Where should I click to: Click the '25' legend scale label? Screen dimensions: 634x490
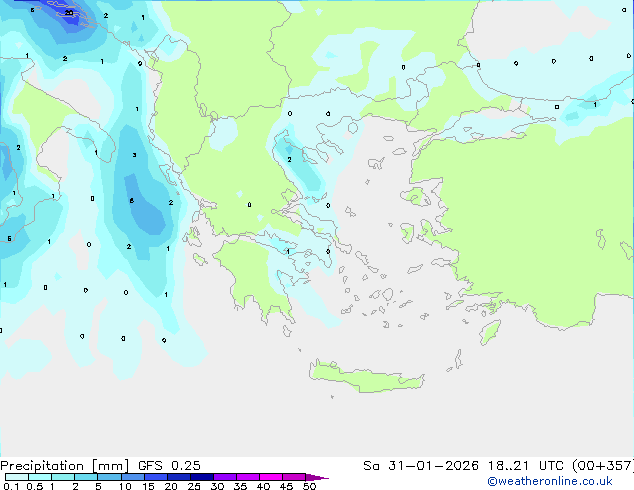(194, 486)
